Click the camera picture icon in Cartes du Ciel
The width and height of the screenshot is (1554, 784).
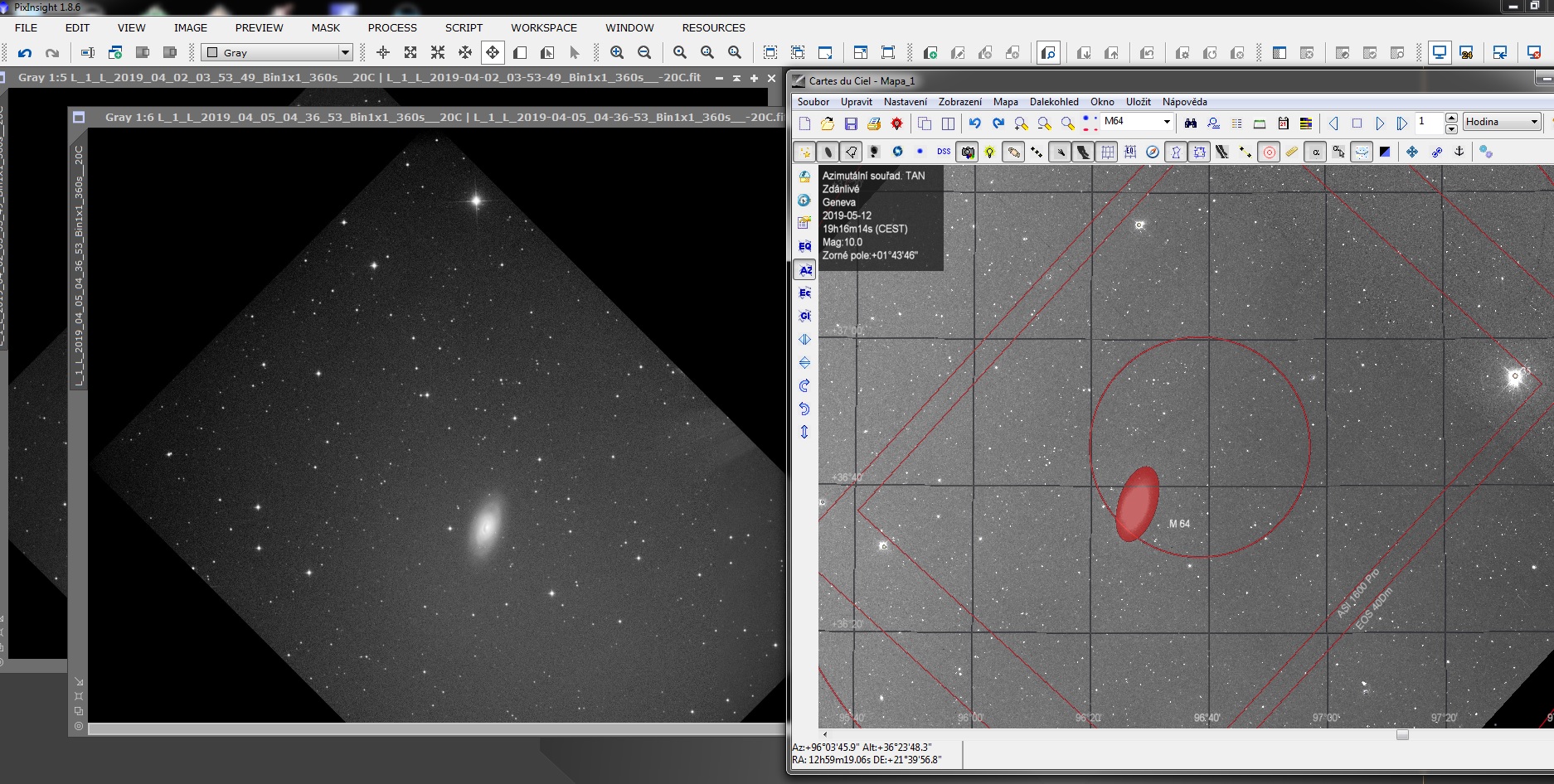(967, 152)
